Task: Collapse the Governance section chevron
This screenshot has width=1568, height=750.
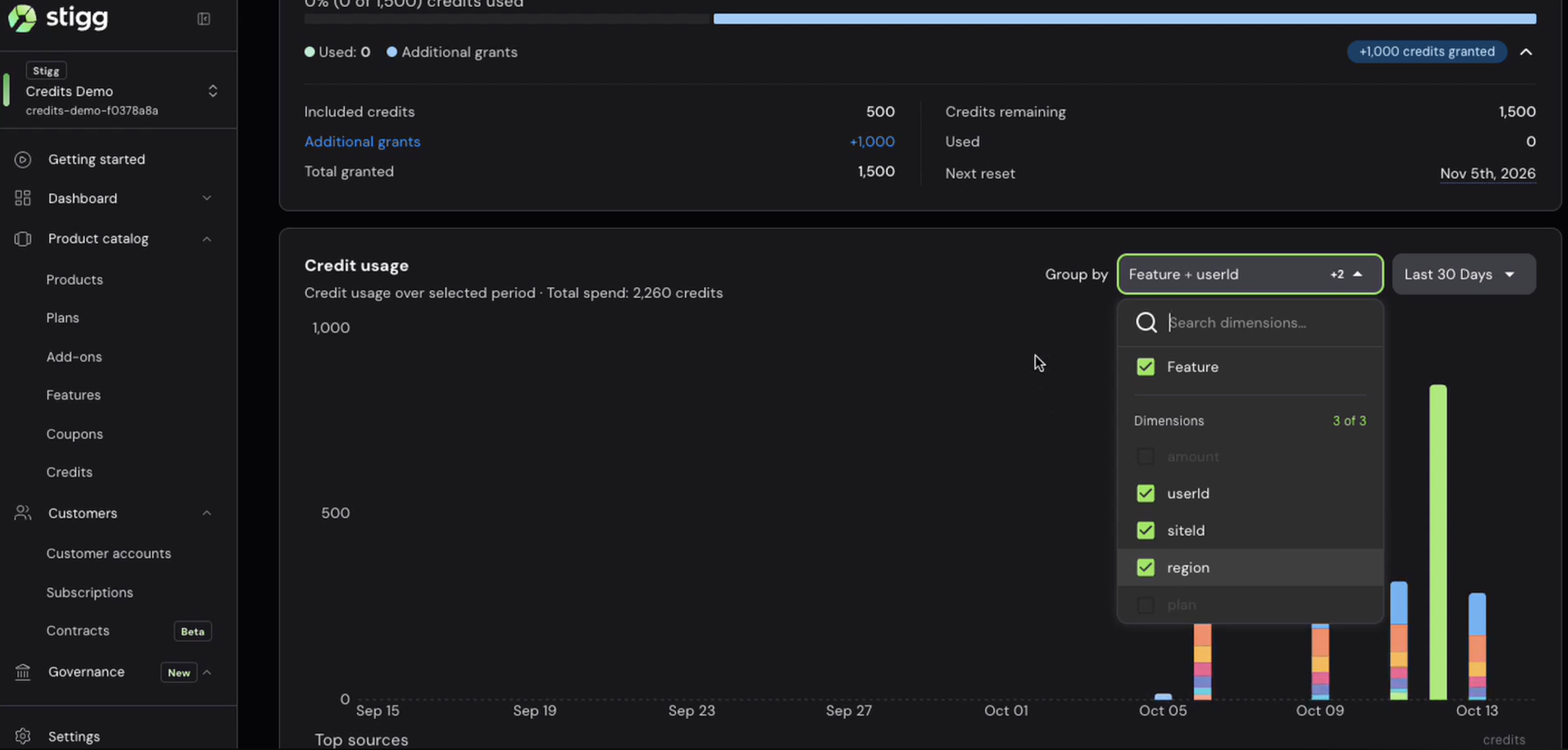Action: tap(207, 672)
